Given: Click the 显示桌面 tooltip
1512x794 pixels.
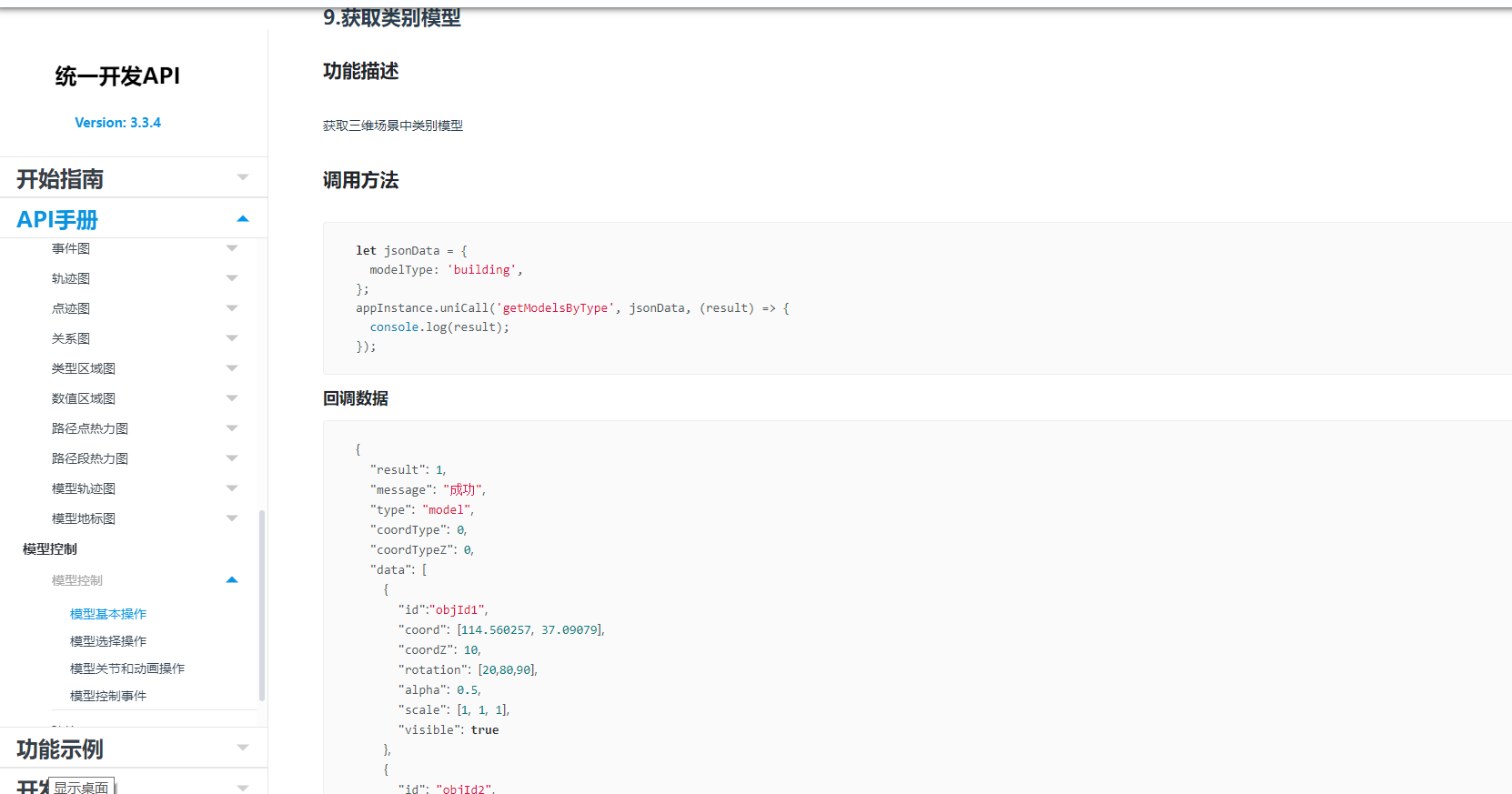Looking at the screenshot, I should [x=82, y=787].
